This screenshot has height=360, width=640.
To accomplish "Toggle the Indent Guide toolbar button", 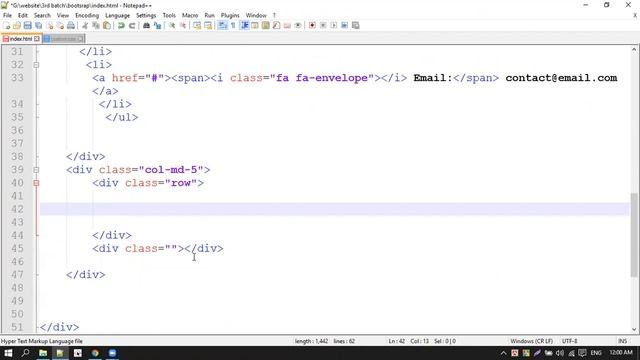I will (x=244, y=25).
